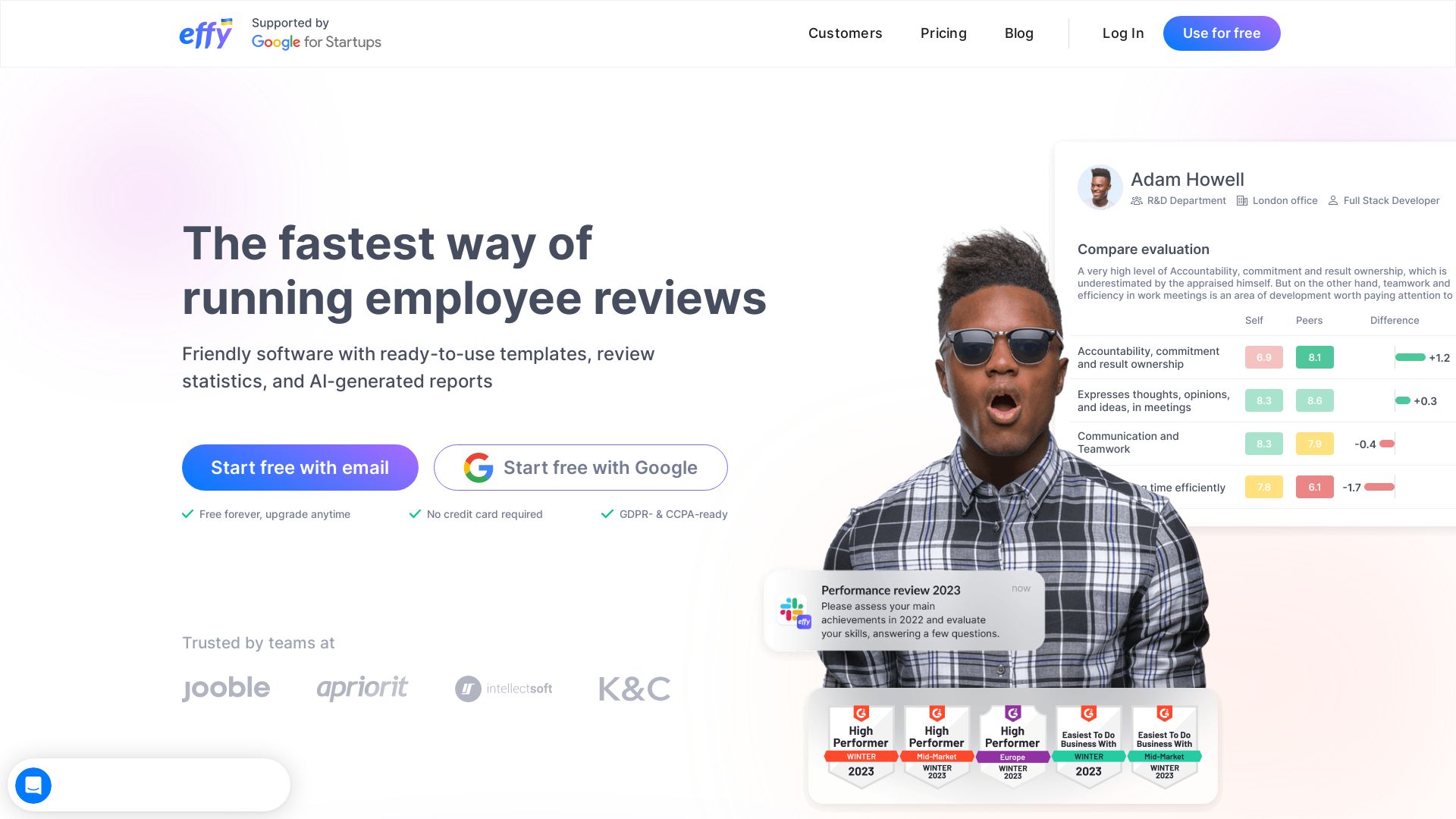Click the London office building icon
This screenshot has height=819, width=1456.
point(1242,200)
